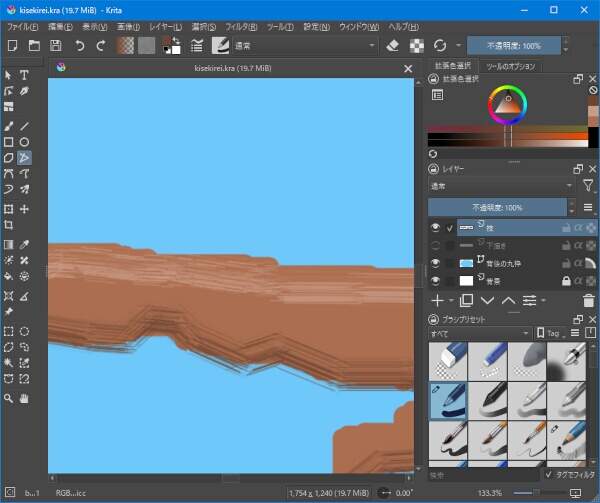The height and width of the screenshot is (503, 600).
Task: Select the Ellipse shape tool
Action: pyautogui.click(x=25, y=142)
